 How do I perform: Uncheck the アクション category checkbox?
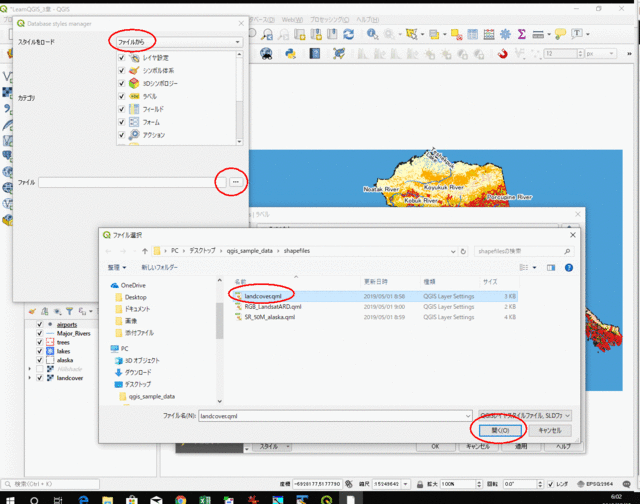click(122, 135)
